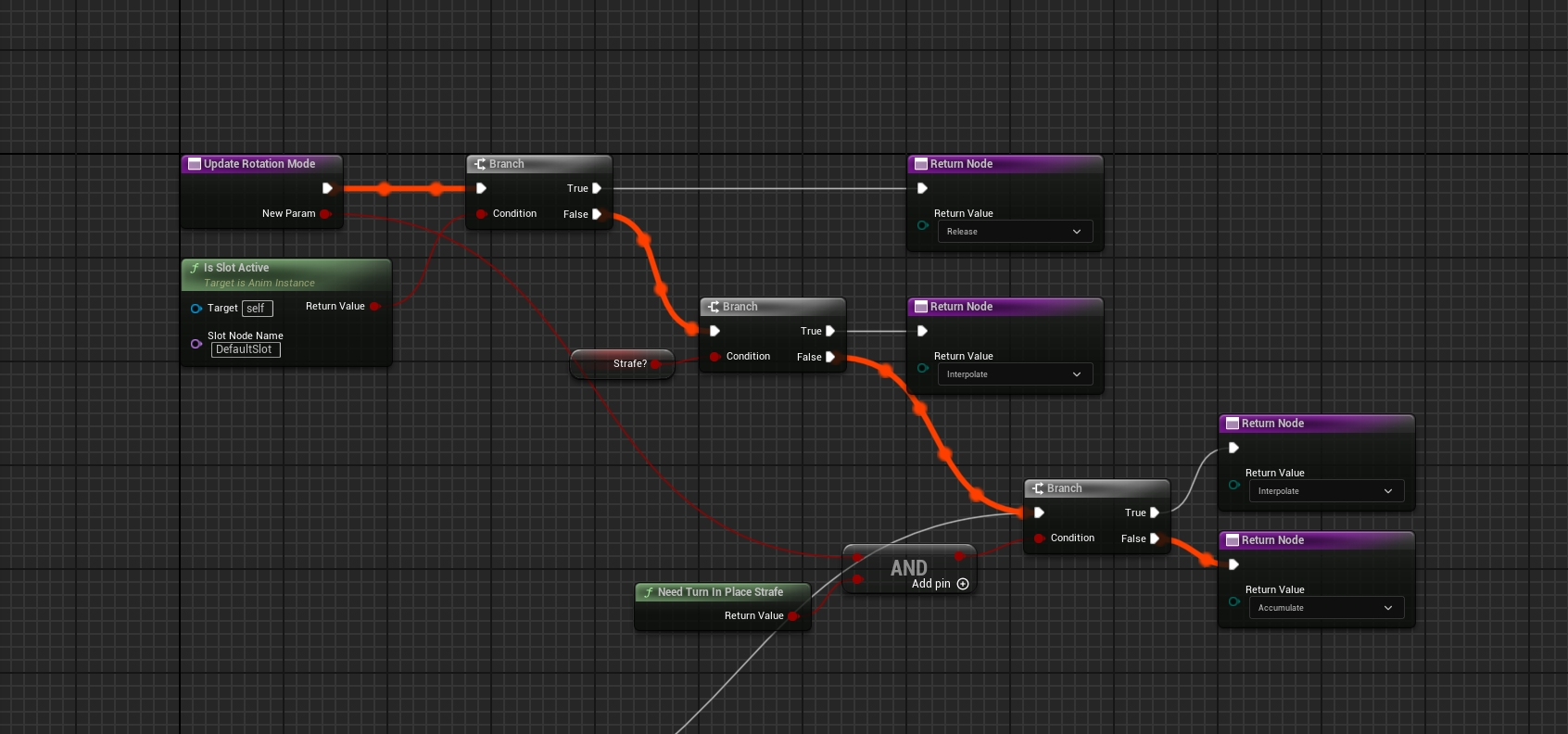Image resolution: width=1568 pixels, height=734 pixels.
Task: Click the Update Rotation Mode execution output pin
Action: pyautogui.click(x=327, y=188)
